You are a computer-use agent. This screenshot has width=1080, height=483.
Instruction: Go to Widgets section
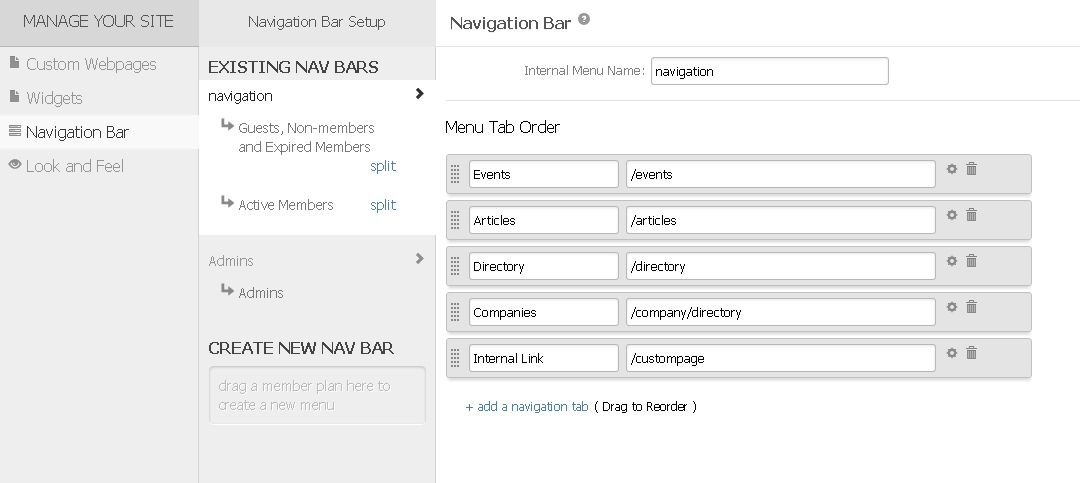pyautogui.click(x=54, y=98)
